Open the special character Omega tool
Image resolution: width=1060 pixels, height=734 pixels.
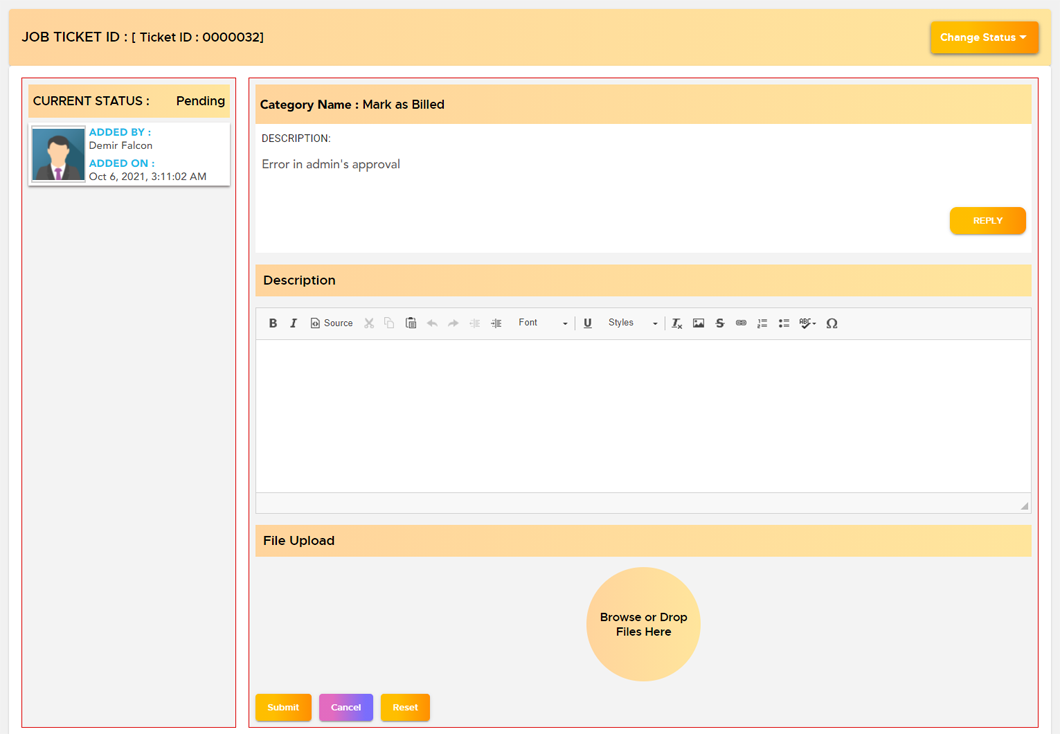click(x=831, y=323)
